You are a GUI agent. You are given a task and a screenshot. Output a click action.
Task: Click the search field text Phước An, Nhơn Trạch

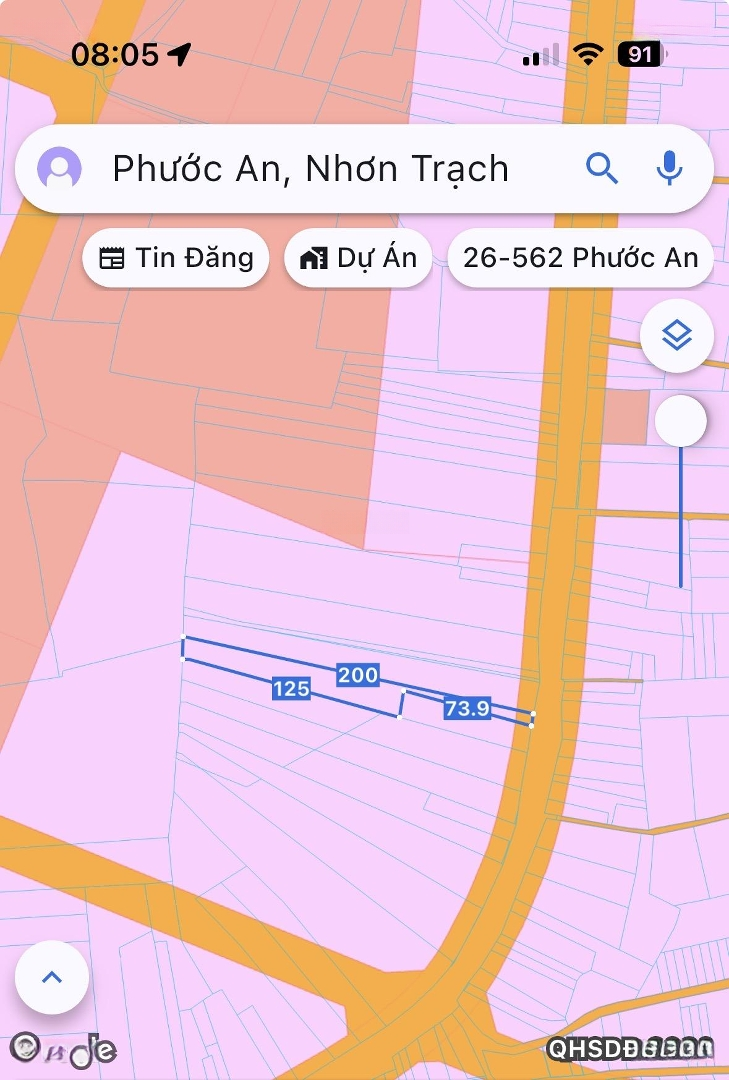pos(310,169)
